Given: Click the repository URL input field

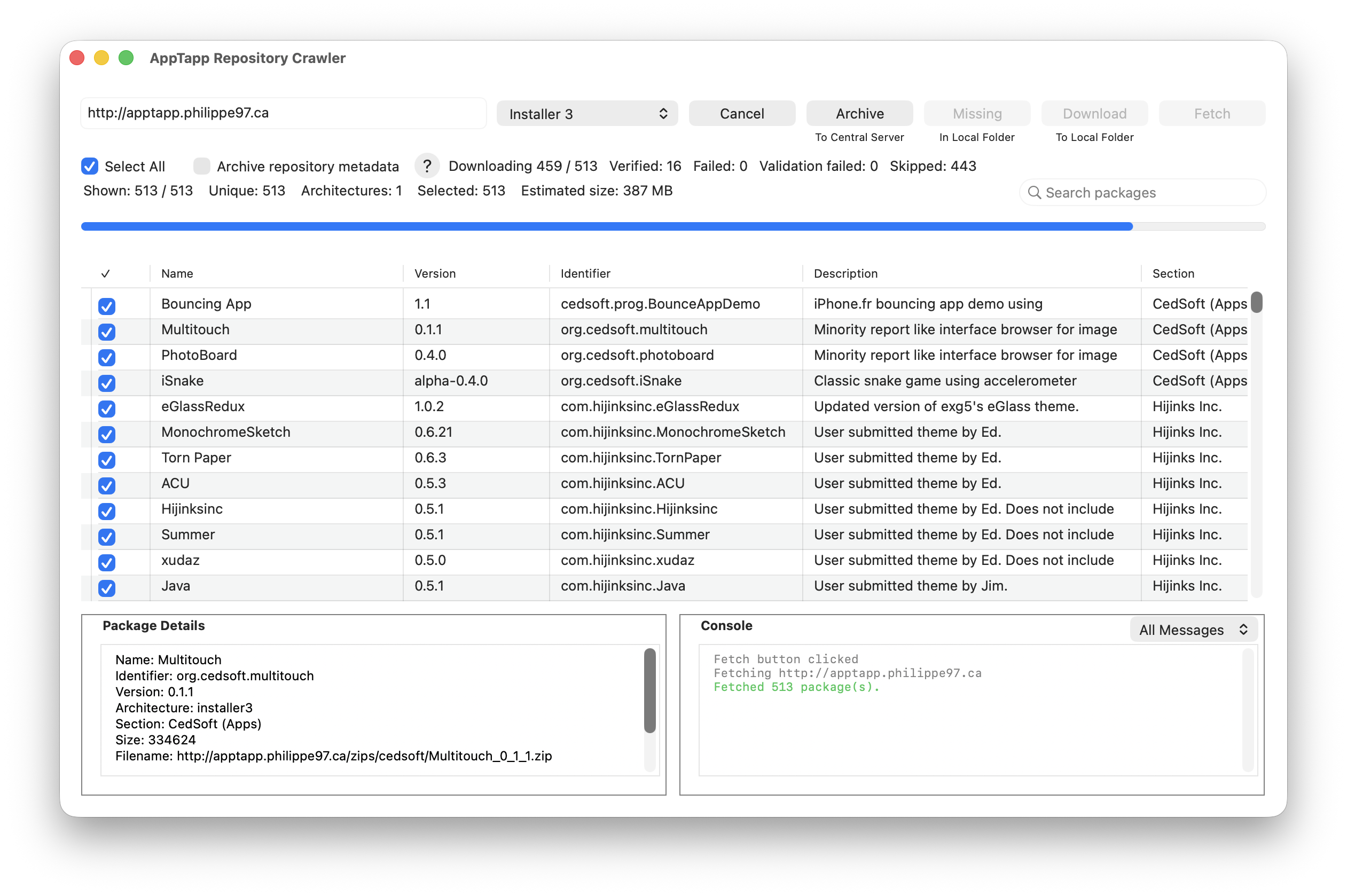Looking at the screenshot, I should (x=284, y=113).
